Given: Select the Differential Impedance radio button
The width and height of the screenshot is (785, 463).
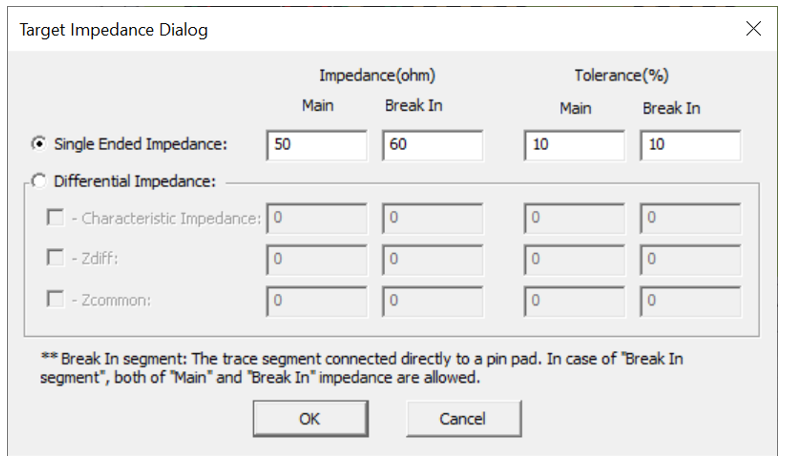Looking at the screenshot, I should pos(39,182).
